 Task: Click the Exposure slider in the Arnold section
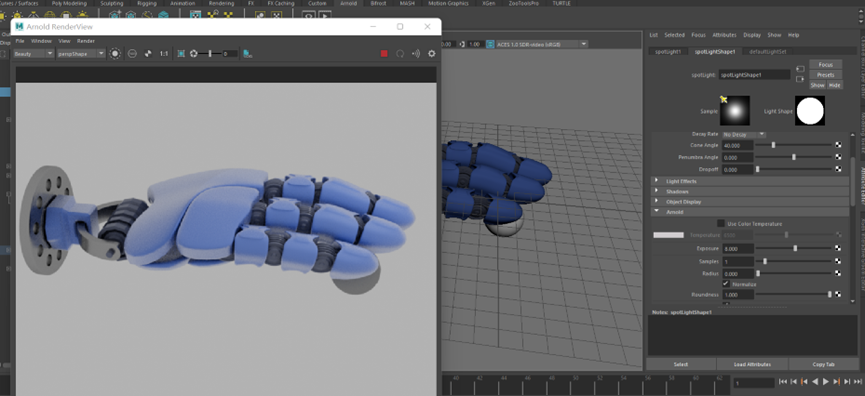click(x=793, y=248)
